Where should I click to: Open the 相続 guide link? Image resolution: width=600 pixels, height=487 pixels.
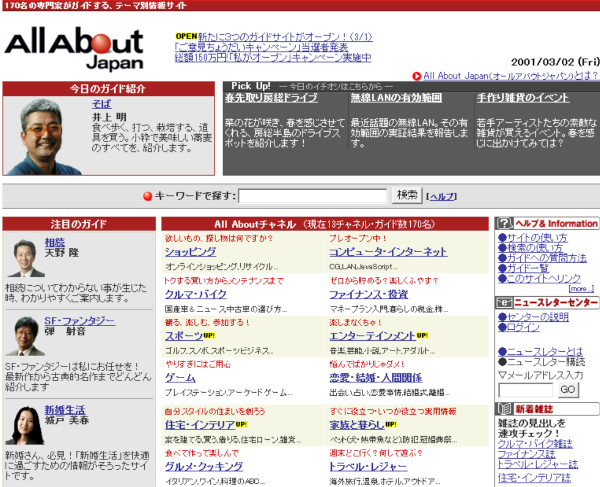click(55, 242)
